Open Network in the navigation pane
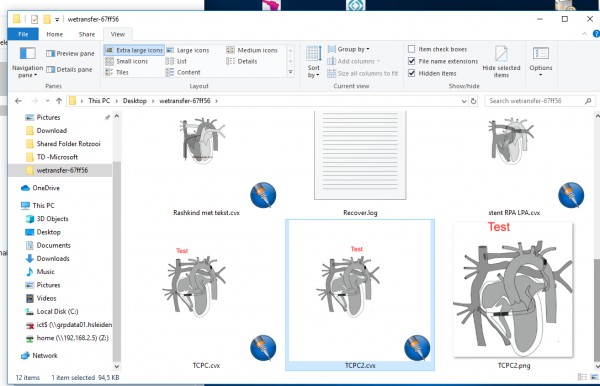The height and width of the screenshot is (386, 600). 45,355
